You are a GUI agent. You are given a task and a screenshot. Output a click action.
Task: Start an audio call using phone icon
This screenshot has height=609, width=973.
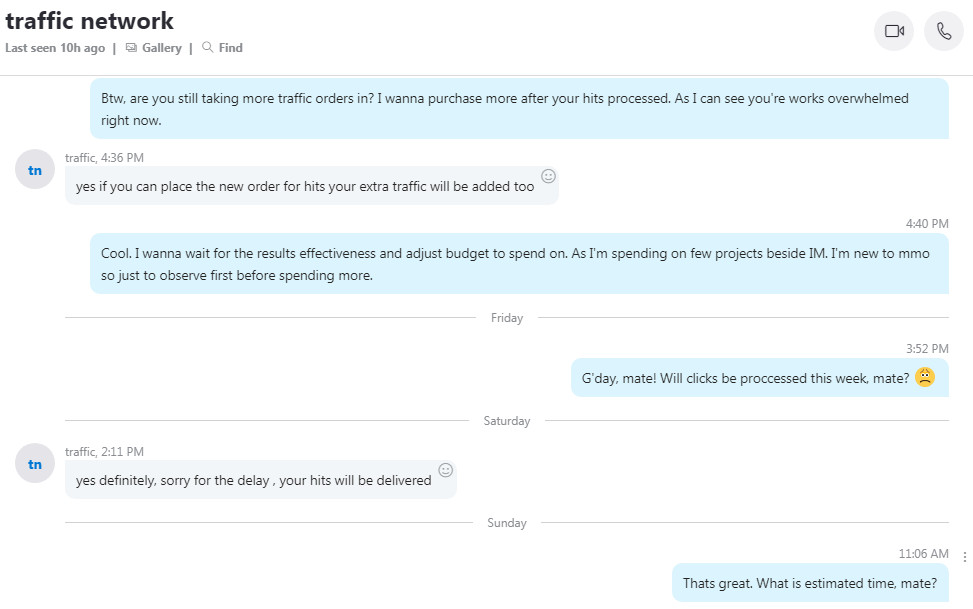[x=943, y=31]
